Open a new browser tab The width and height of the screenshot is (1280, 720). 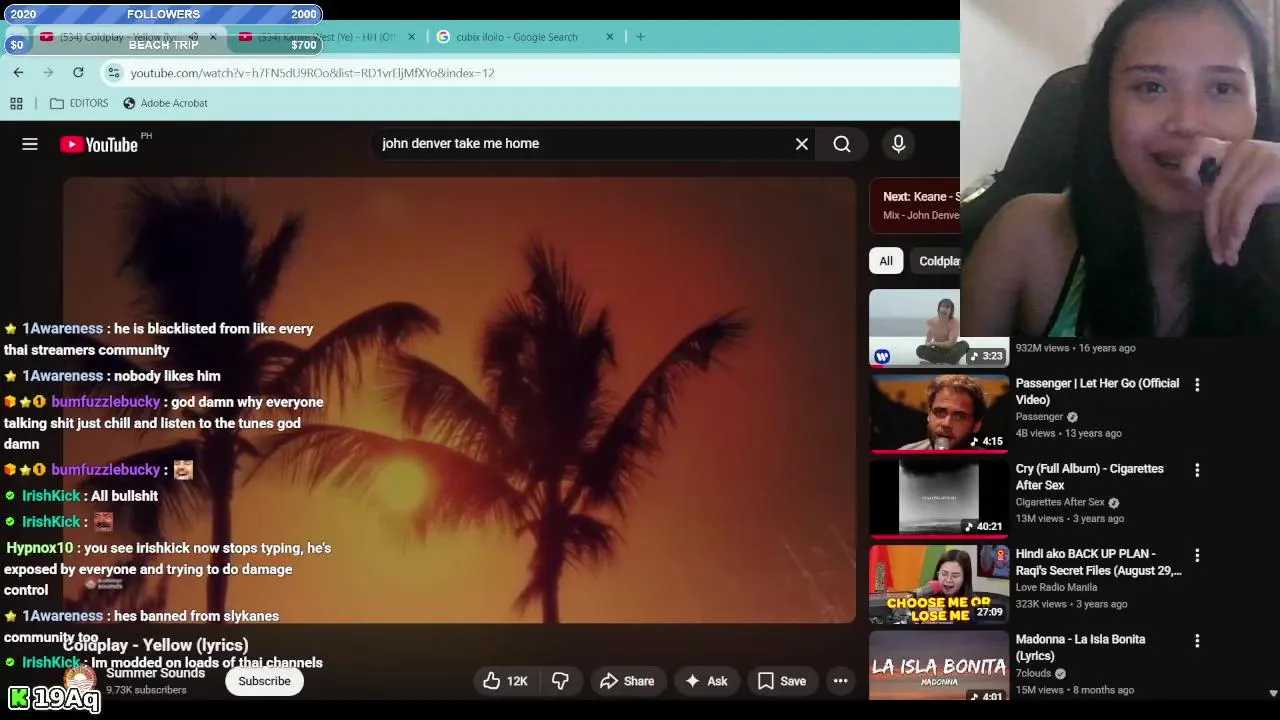(x=640, y=37)
